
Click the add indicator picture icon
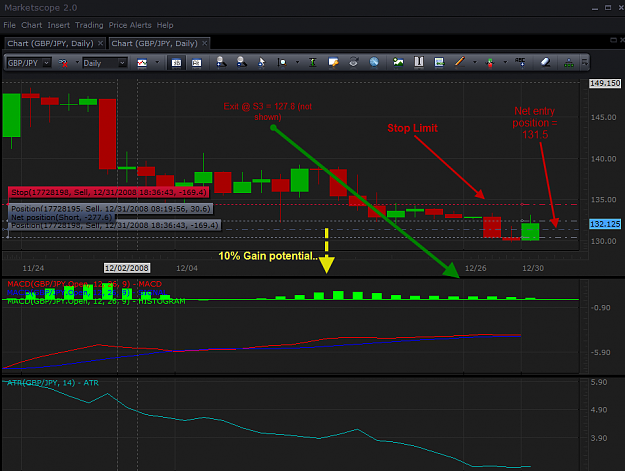pyautogui.click(x=398, y=62)
